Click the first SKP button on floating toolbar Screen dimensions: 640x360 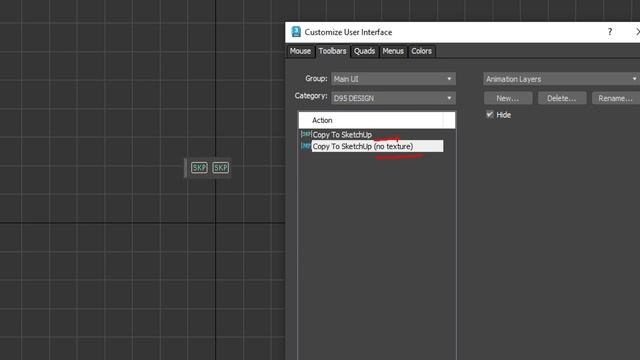tap(199, 168)
